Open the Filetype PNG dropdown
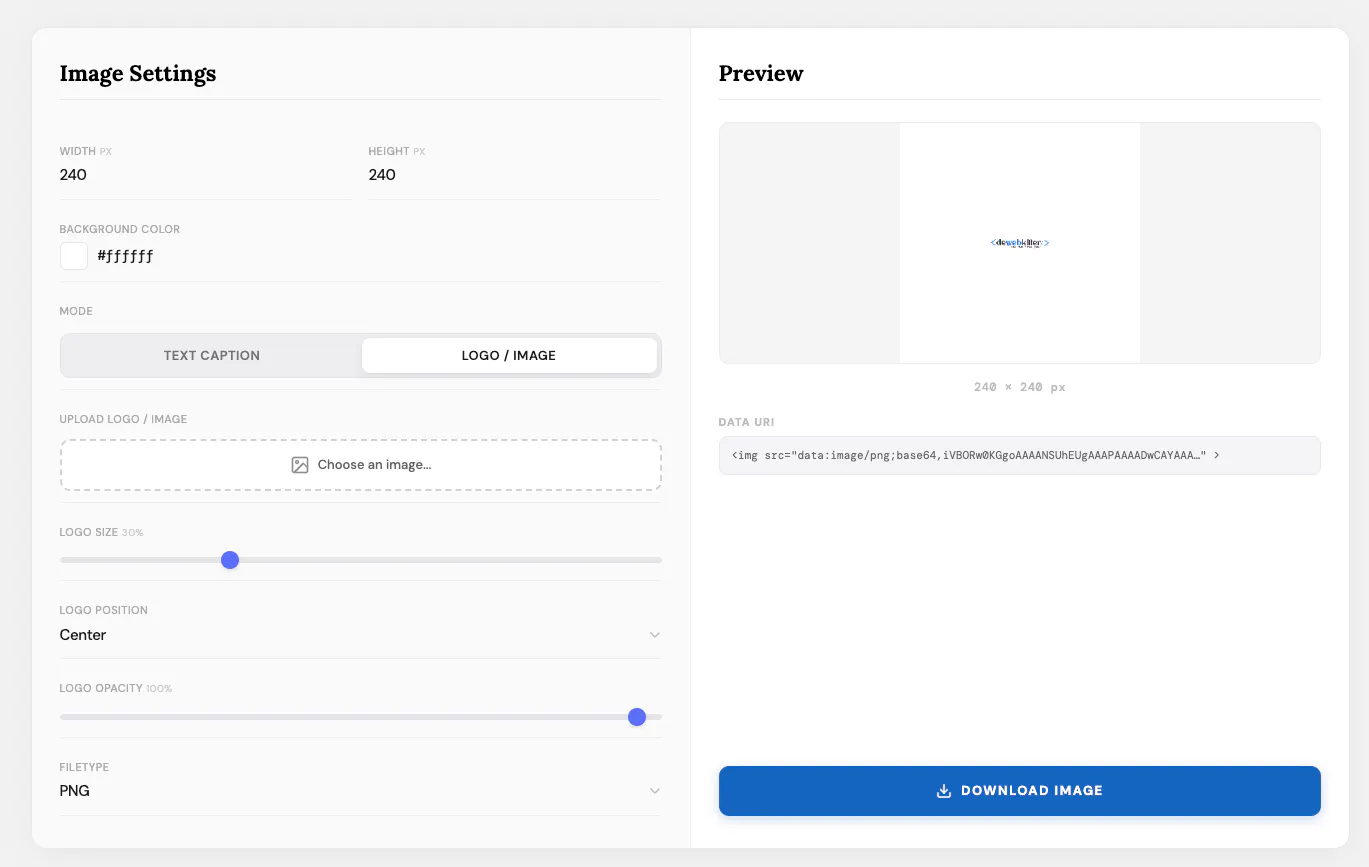Screen dimensions: 1369x867 [360, 791]
